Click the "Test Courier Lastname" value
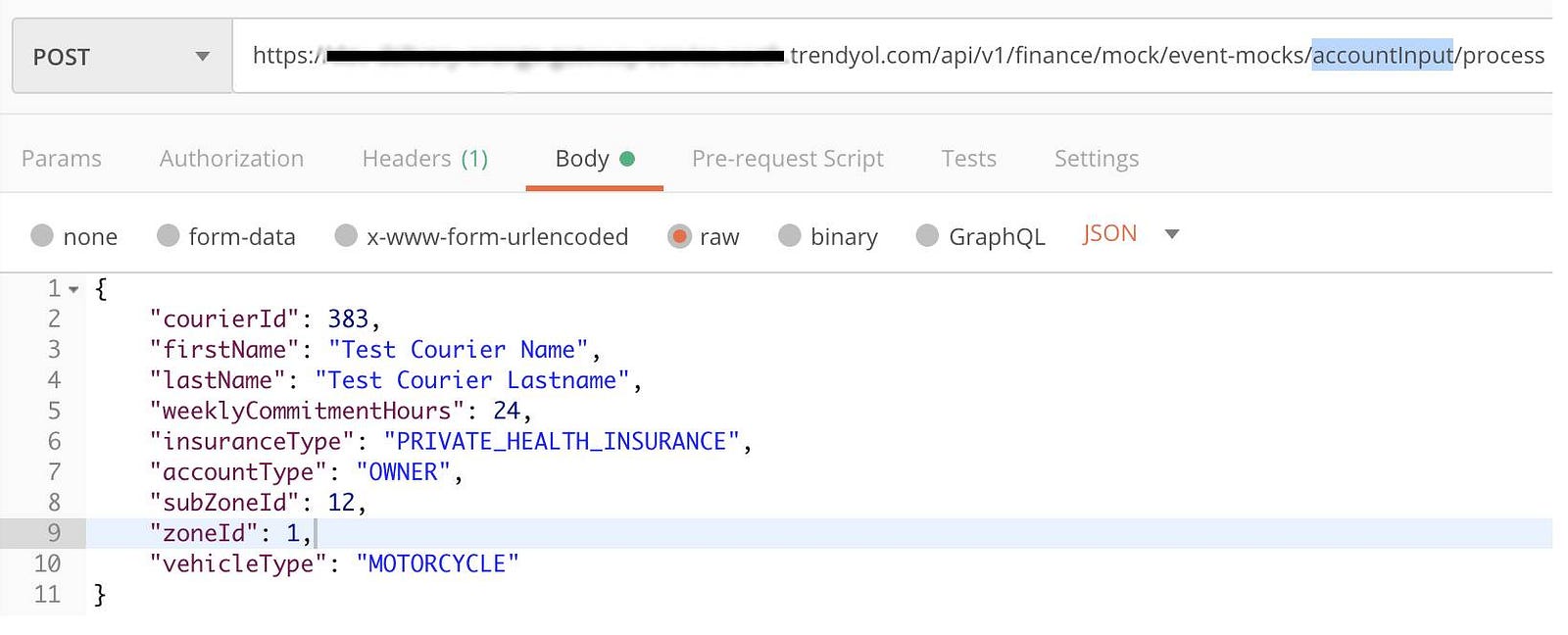Image resolution: width=1568 pixels, height=635 pixels. coord(471,380)
